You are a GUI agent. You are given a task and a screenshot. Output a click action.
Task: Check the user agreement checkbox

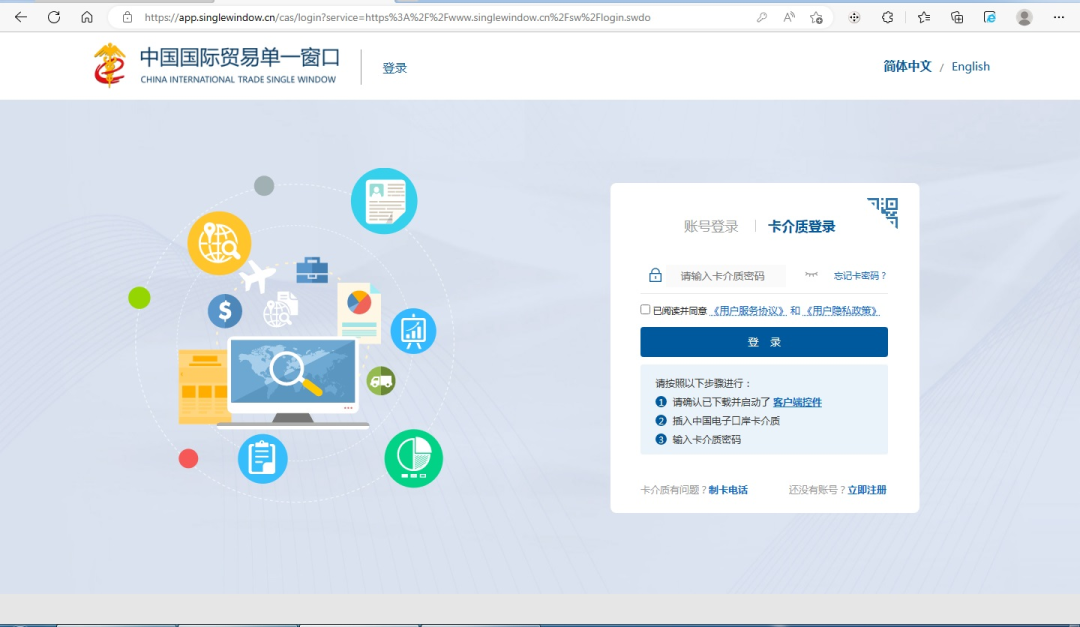point(645,310)
